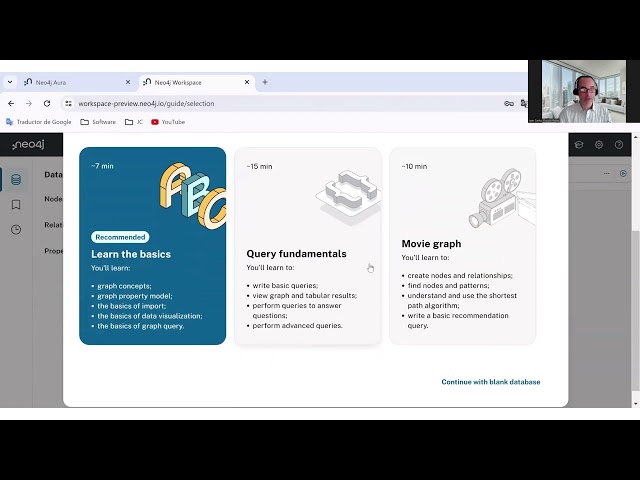Image resolution: width=640 pixels, height=480 pixels.
Task: Click the ABC illustration thumbnail
Action: coord(192,196)
